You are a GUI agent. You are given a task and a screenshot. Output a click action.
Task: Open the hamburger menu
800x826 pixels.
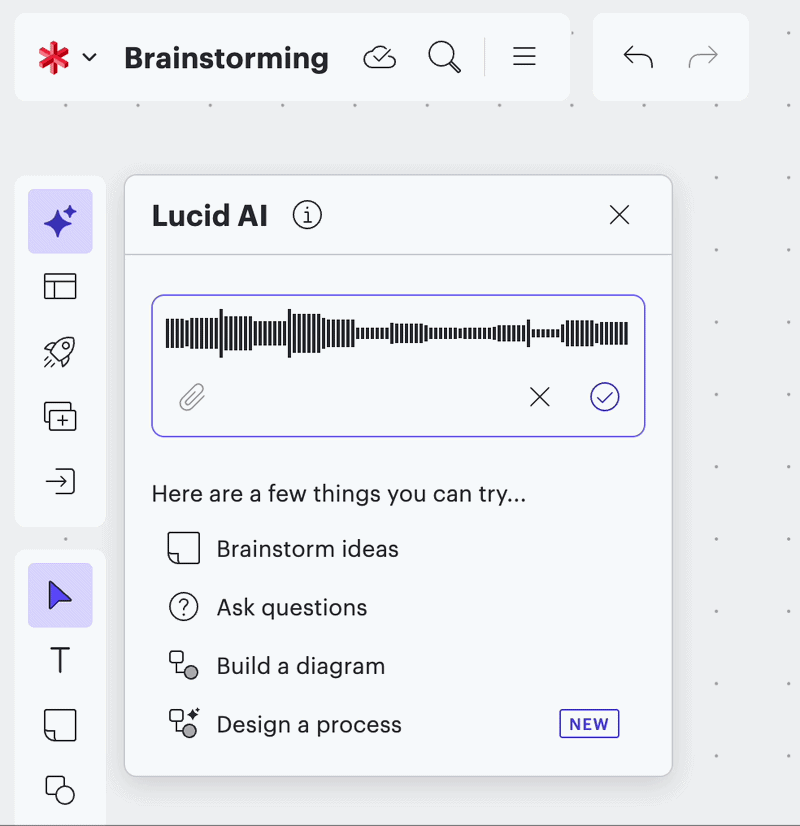click(524, 56)
